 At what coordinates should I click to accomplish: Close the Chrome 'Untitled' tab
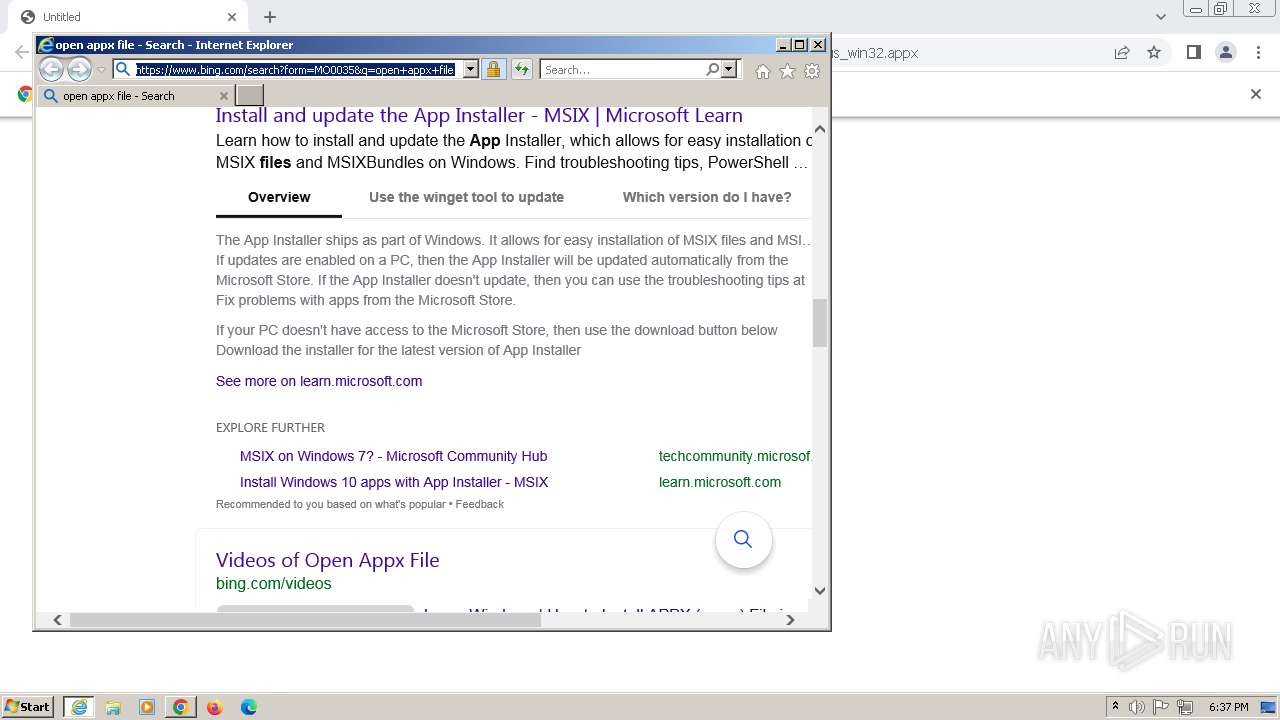coord(232,17)
